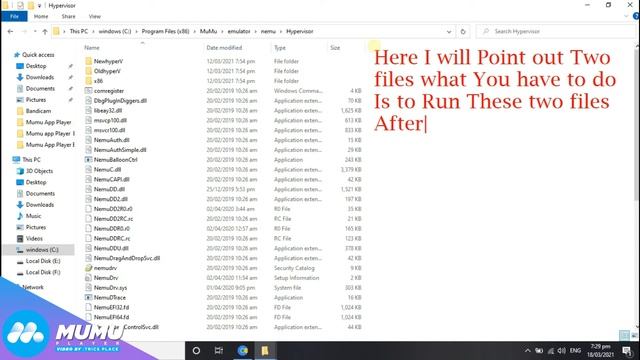Select 'Program Files (x86)' breadcrumb segment
Image resolution: width=640 pixels, height=360 pixels.
[165, 31]
